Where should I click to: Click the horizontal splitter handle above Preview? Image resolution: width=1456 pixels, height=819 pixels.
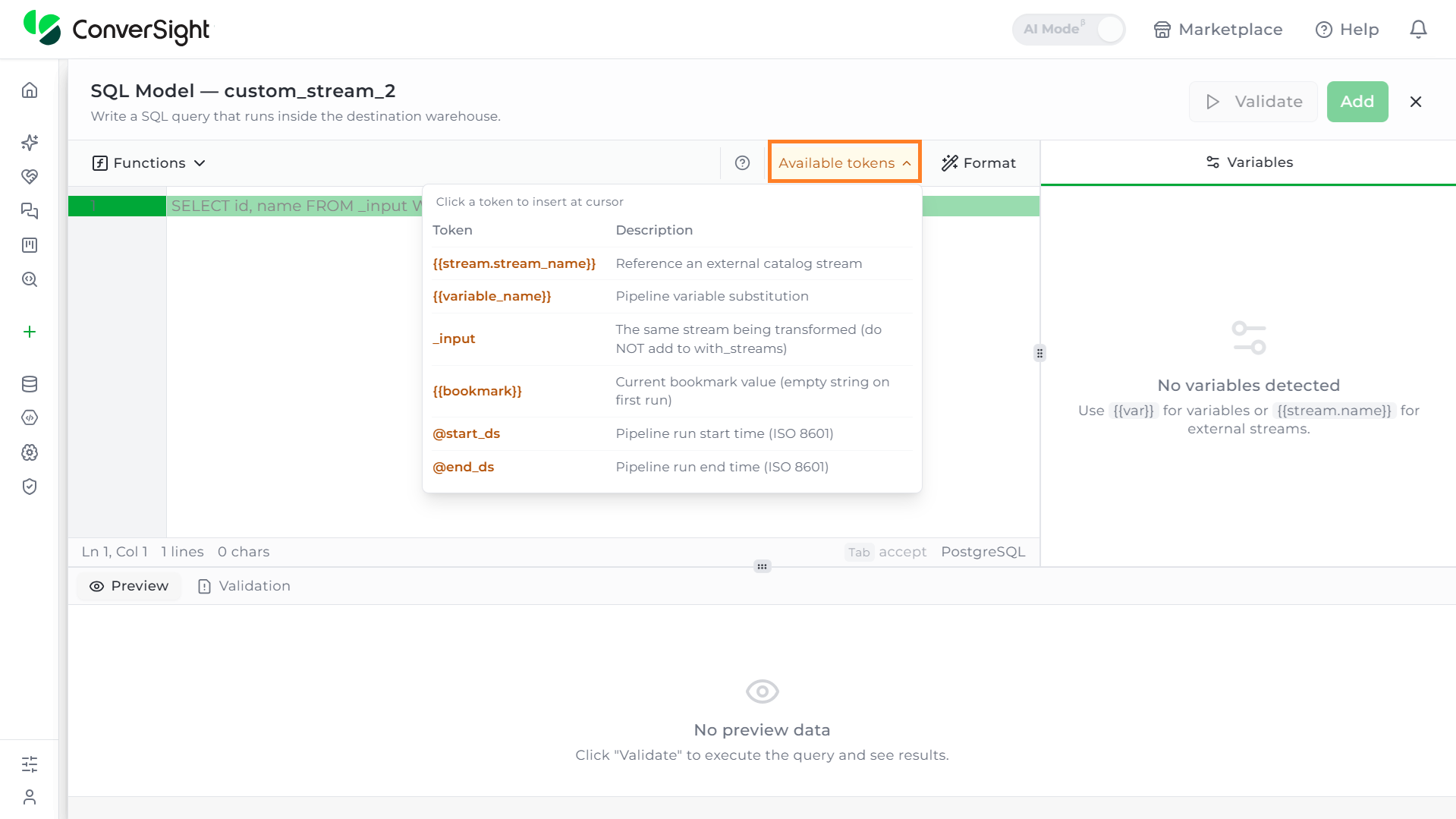[763, 566]
